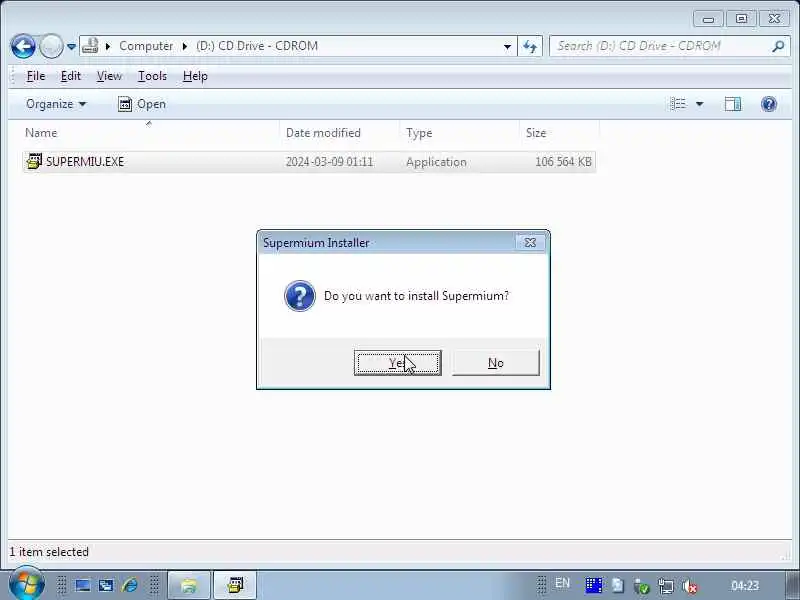Switch to Supermium Installer taskbar button
800x600 pixels.
click(x=235, y=585)
